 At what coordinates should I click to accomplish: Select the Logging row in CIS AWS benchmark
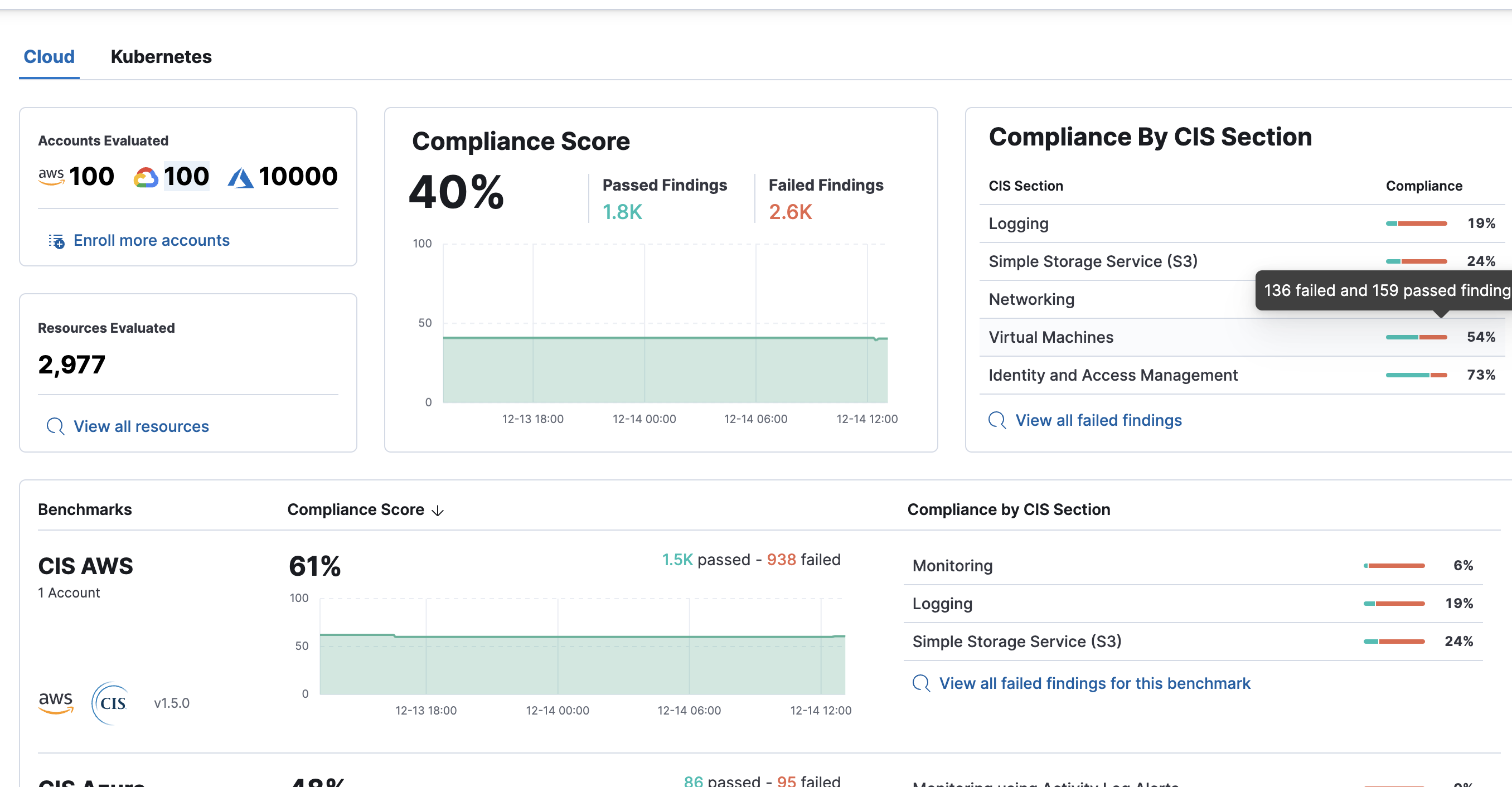pos(1193,603)
